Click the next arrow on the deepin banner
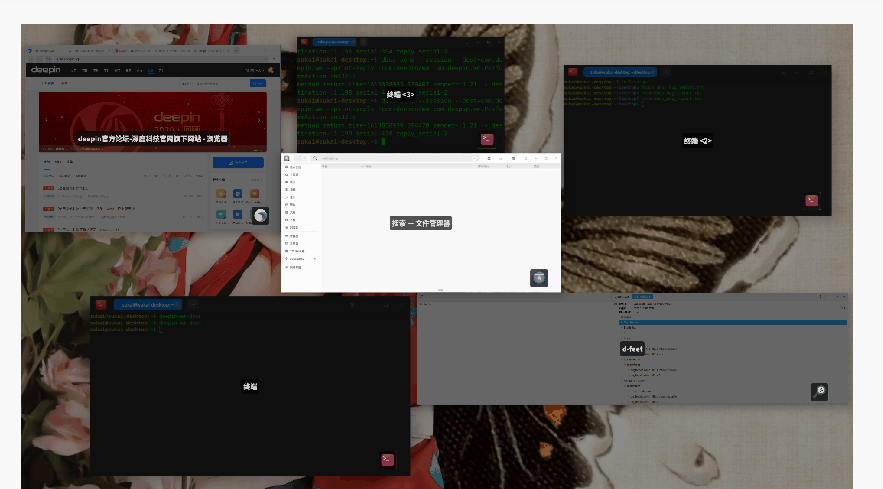The width and height of the screenshot is (883, 489). 259,120
